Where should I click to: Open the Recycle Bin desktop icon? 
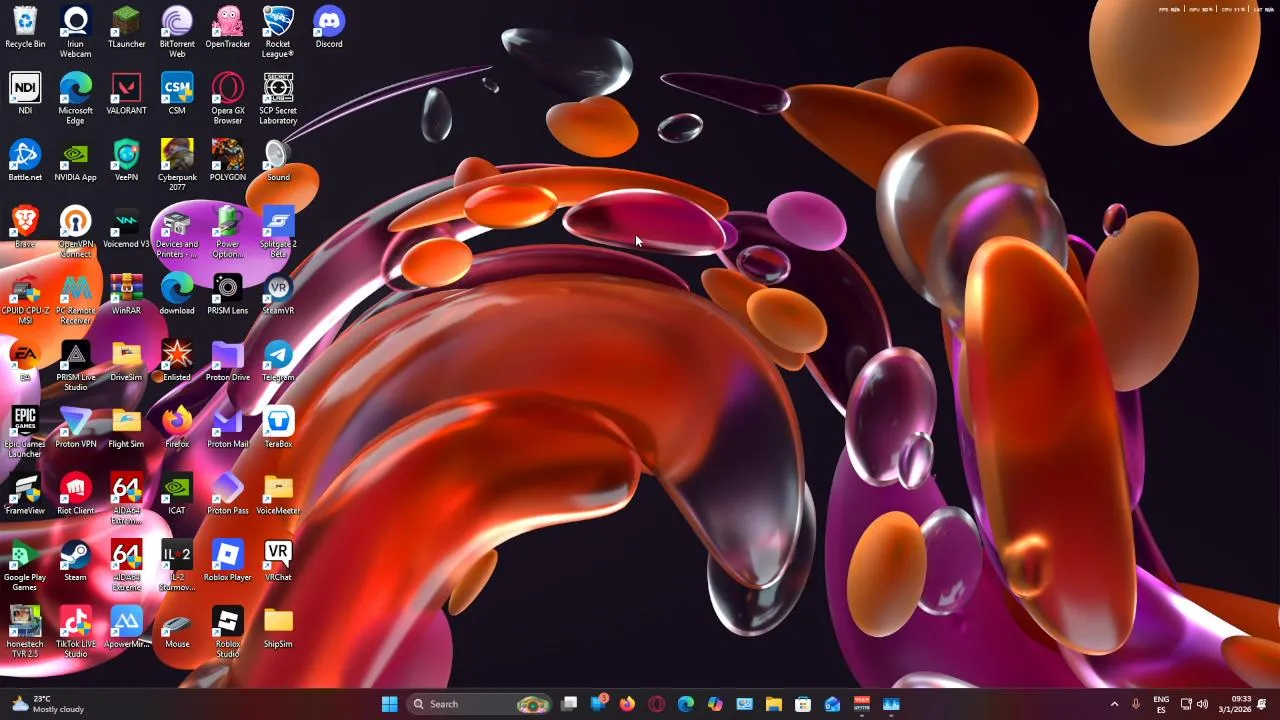25,28
